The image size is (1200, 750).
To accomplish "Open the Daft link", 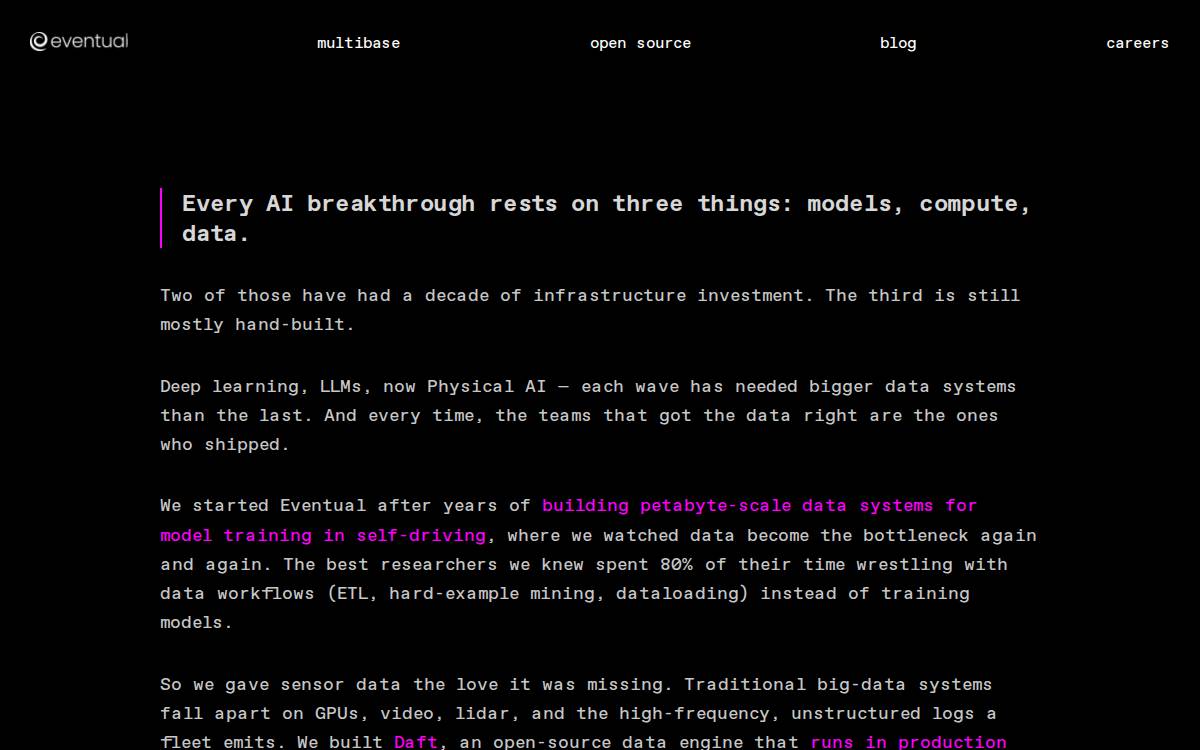I will [416, 742].
